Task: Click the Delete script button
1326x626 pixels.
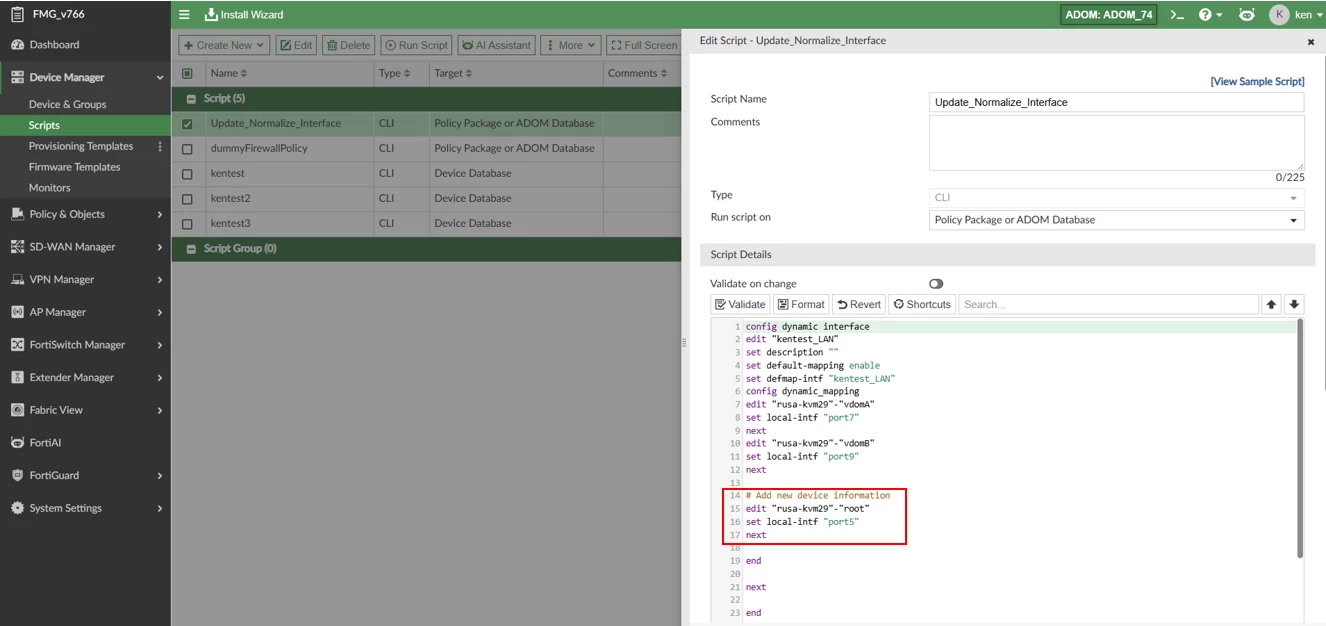Action: (349, 45)
